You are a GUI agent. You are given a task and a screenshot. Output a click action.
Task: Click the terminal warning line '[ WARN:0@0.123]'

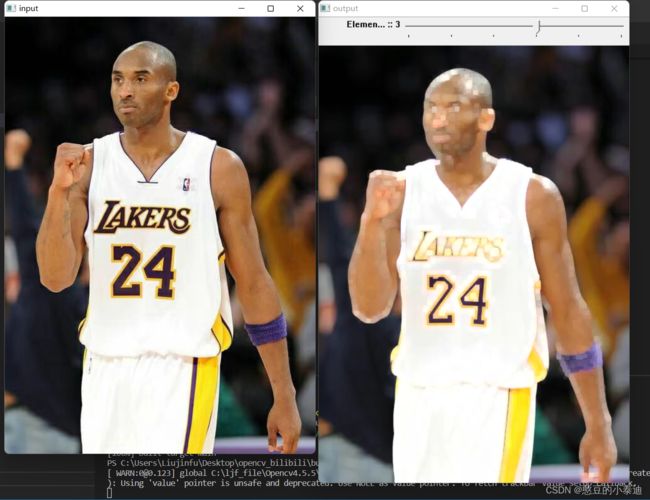point(213,473)
